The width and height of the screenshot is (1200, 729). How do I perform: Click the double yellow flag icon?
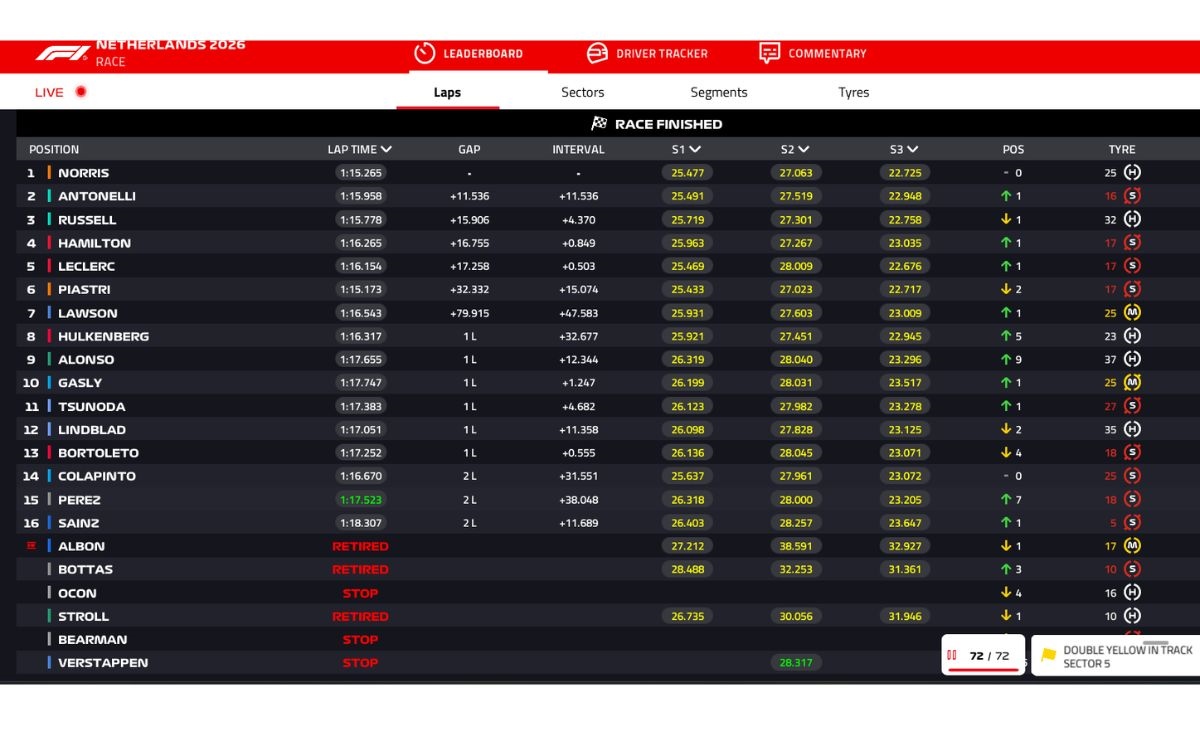[1048, 655]
